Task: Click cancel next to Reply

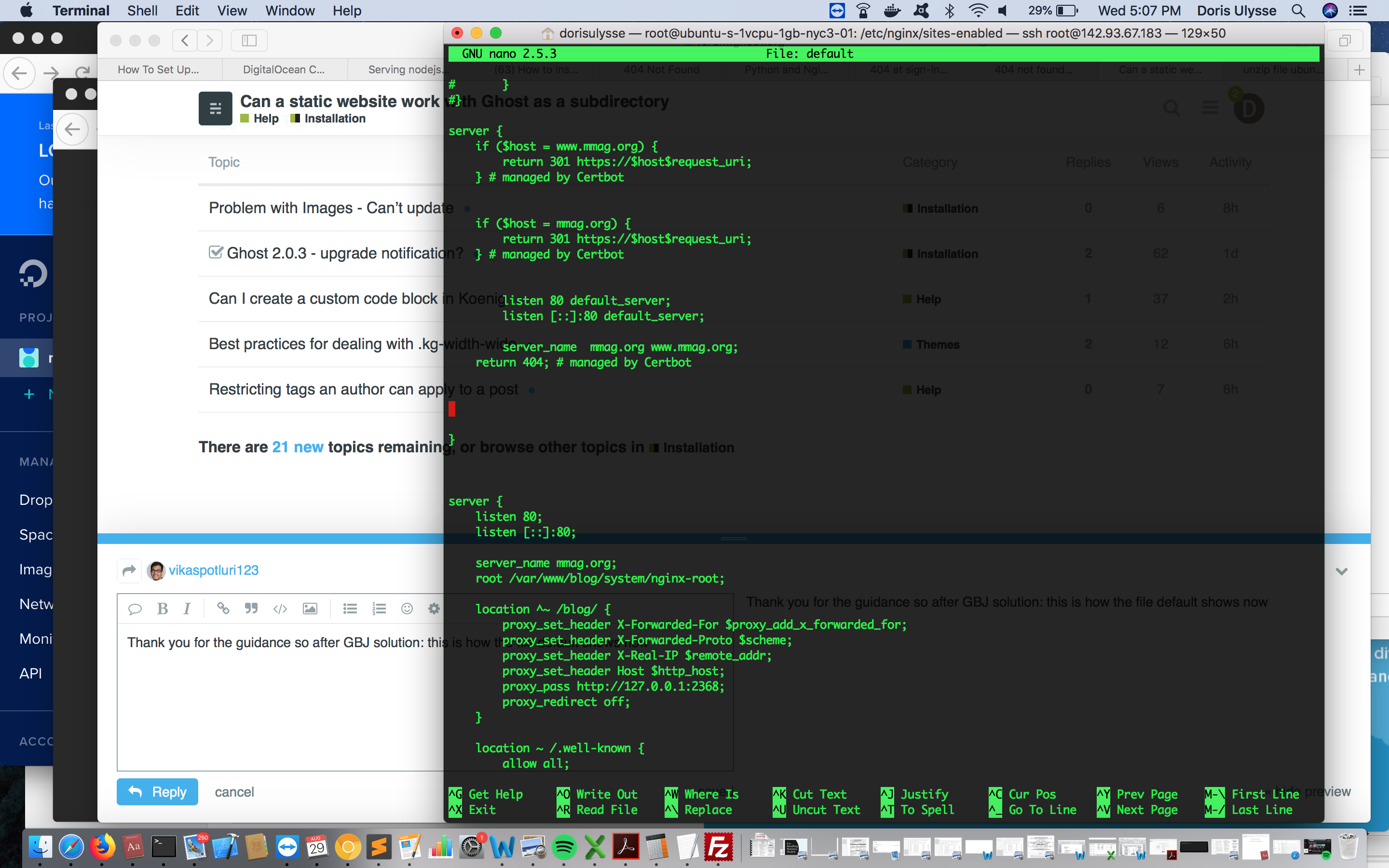Action: 234,792
